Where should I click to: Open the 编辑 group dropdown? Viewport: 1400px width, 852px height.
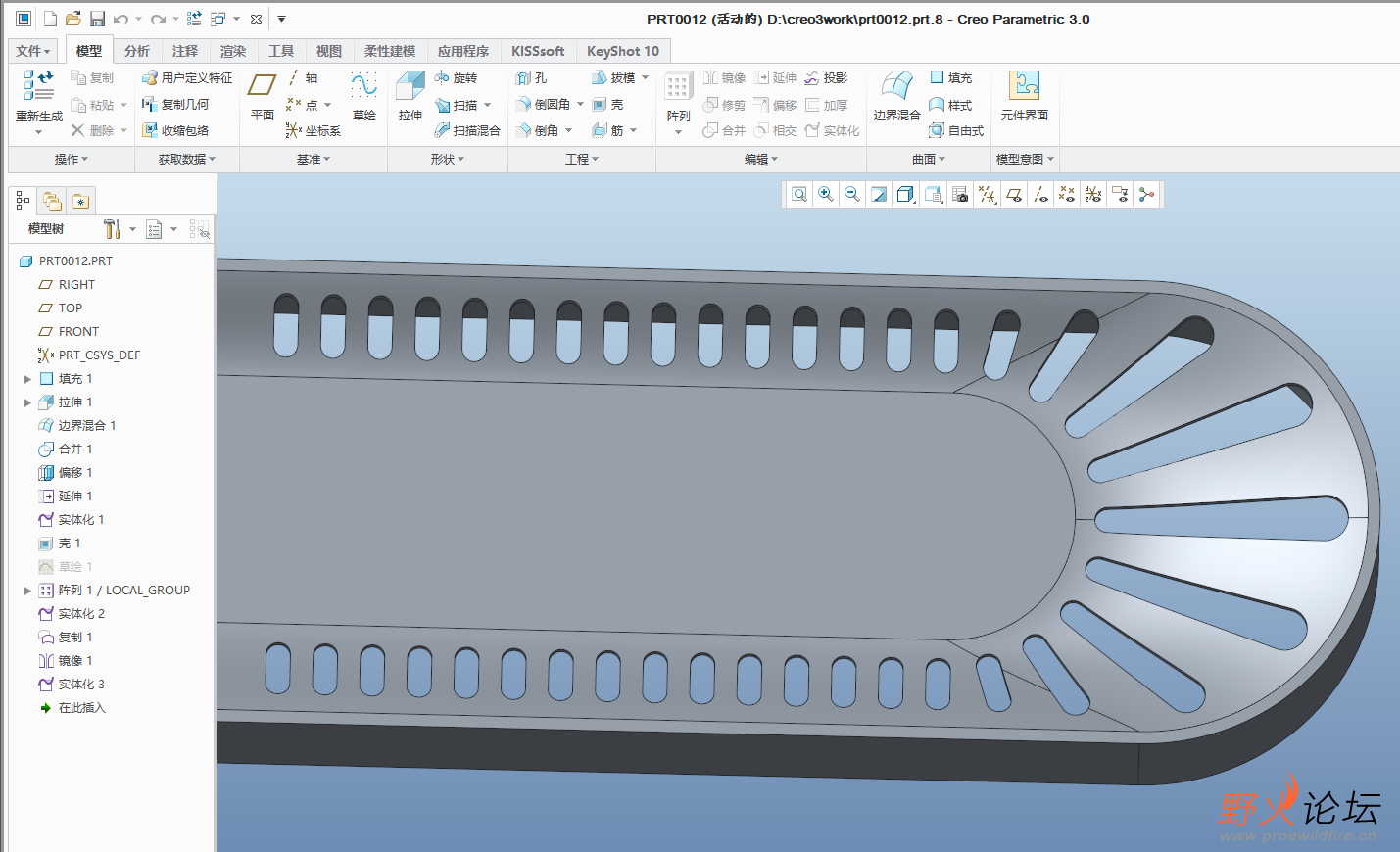point(761,159)
